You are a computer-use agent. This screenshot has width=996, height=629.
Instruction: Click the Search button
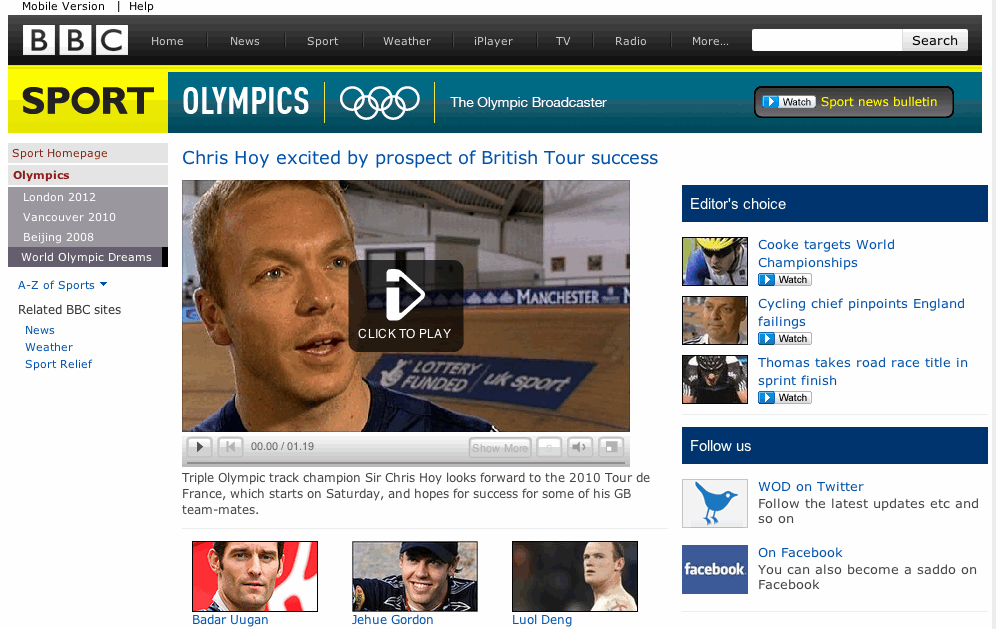coord(934,40)
